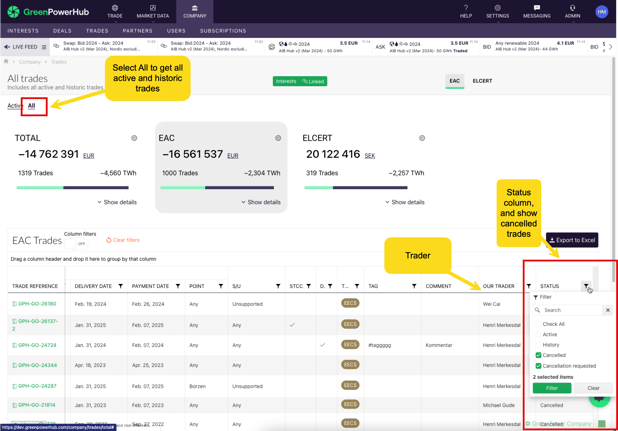Open Payment Date column filter icon
The image size is (618, 431).
[178, 286]
